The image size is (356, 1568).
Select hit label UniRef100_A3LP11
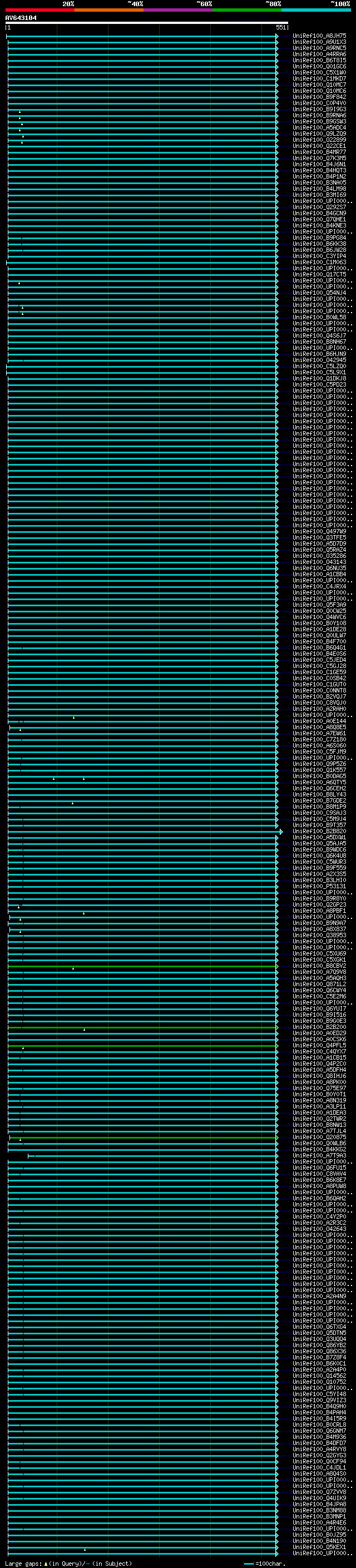point(319,1106)
